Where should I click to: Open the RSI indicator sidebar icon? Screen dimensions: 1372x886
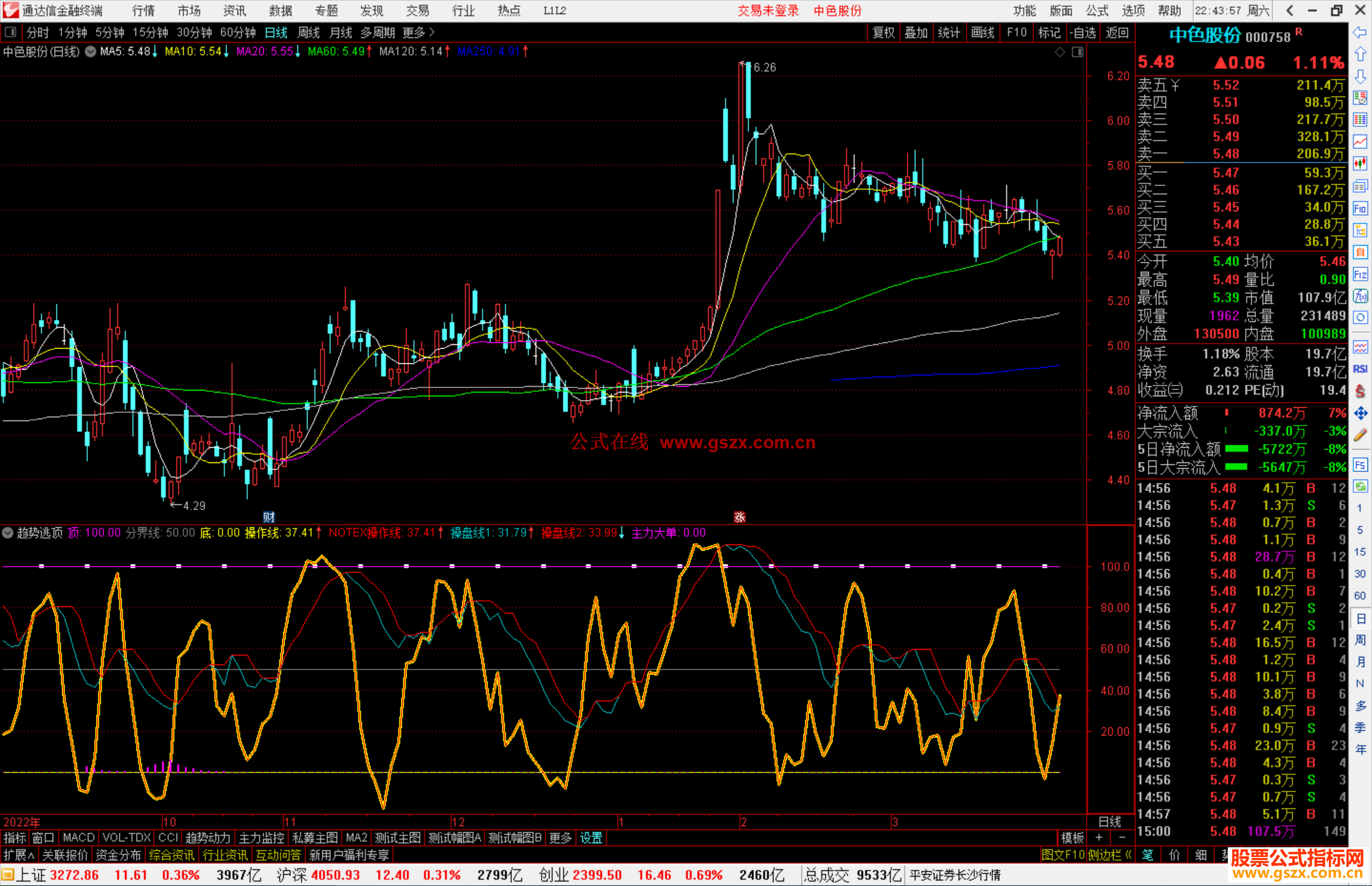coord(1360,369)
